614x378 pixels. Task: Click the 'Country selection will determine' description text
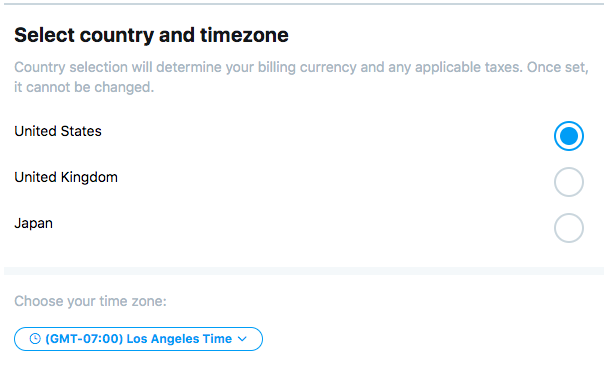(x=118, y=67)
